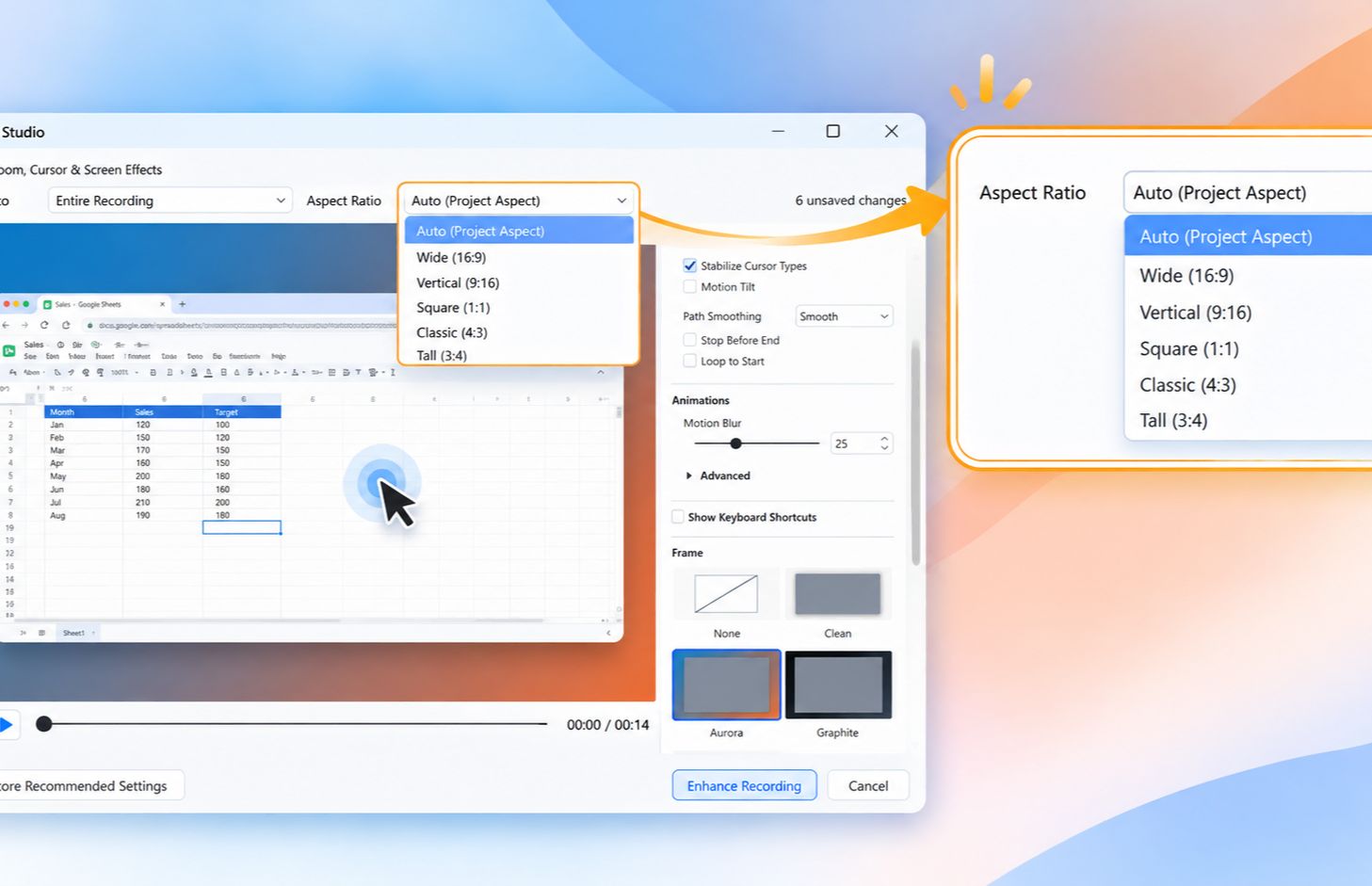
Task: Select the Graphite frame thumbnail
Action: pyautogui.click(x=838, y=685)
